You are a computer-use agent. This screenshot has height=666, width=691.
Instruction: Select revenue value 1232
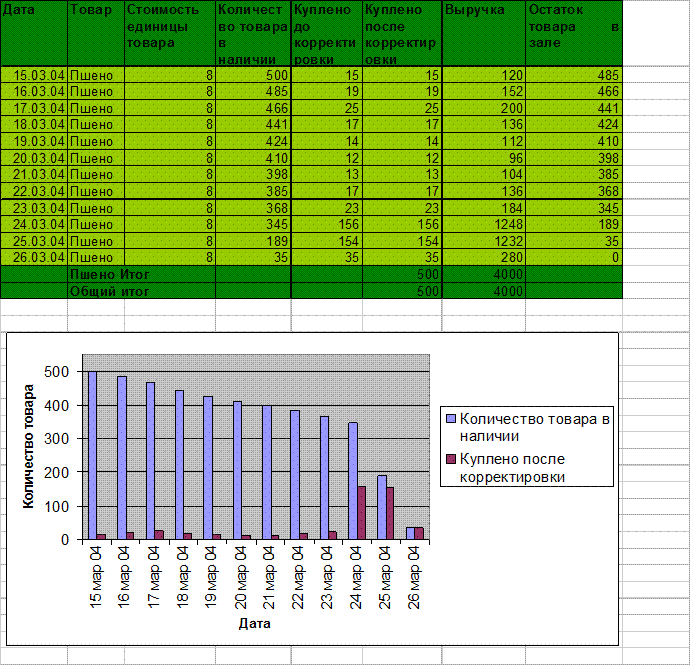coord(484,241)
